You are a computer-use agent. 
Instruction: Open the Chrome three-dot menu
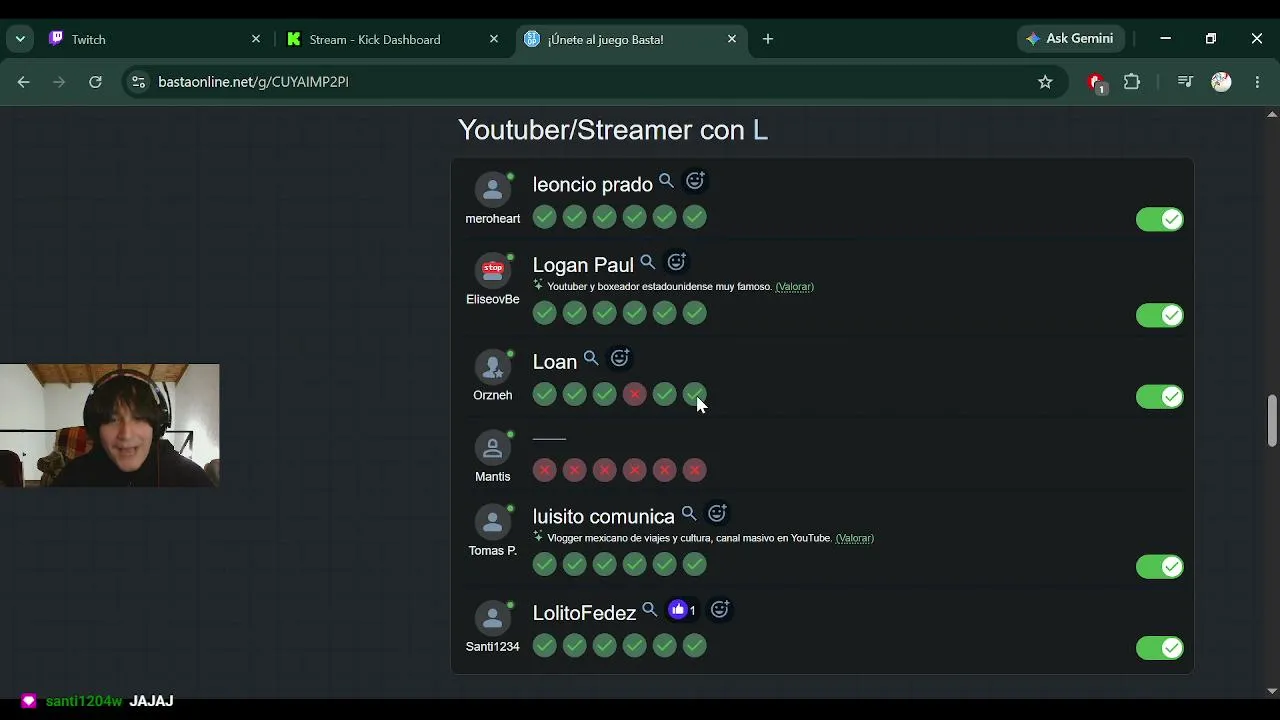pyautogui.click(x=1257, y=82)
